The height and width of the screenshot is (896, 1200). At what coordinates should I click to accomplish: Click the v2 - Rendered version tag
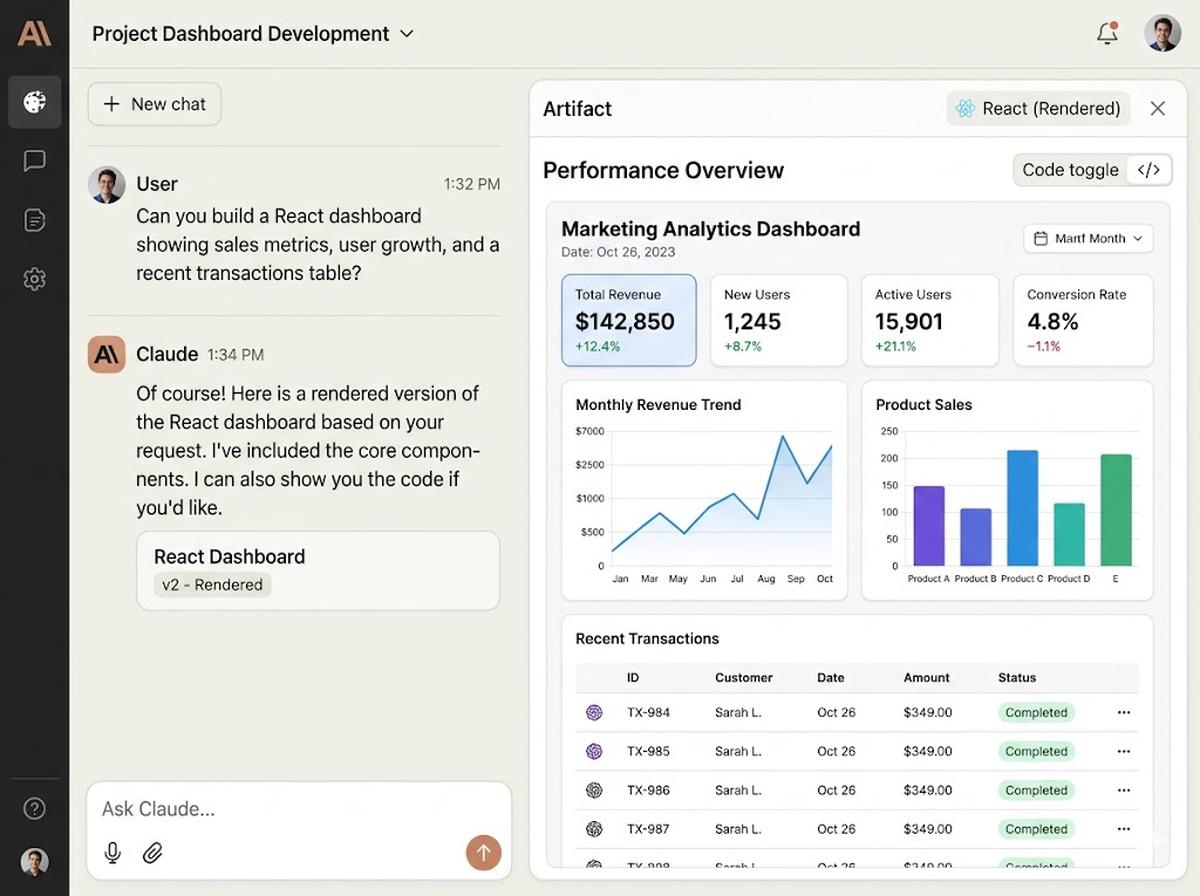pyautogui.click(x=212, y=585)
